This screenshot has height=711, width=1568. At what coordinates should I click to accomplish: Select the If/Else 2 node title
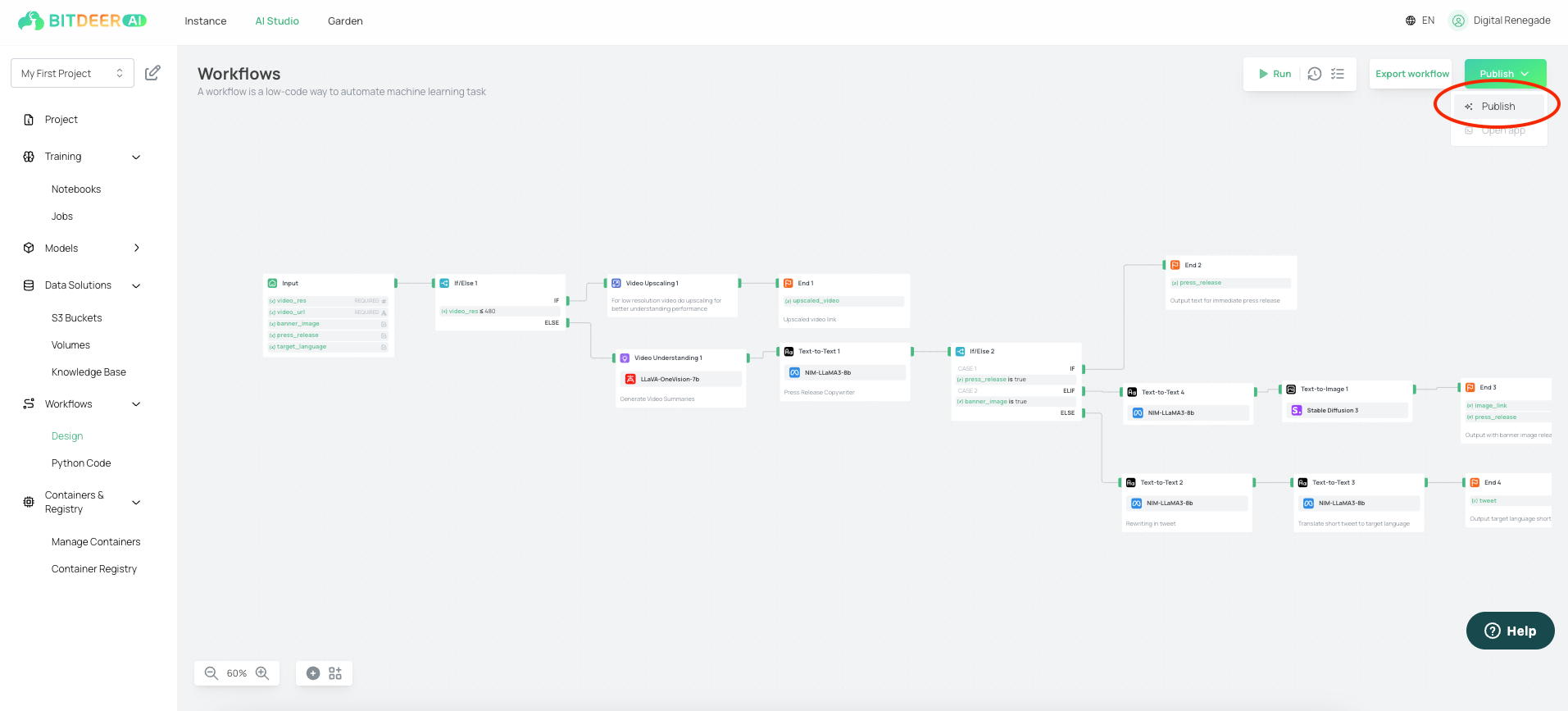(x=982, y=351)
